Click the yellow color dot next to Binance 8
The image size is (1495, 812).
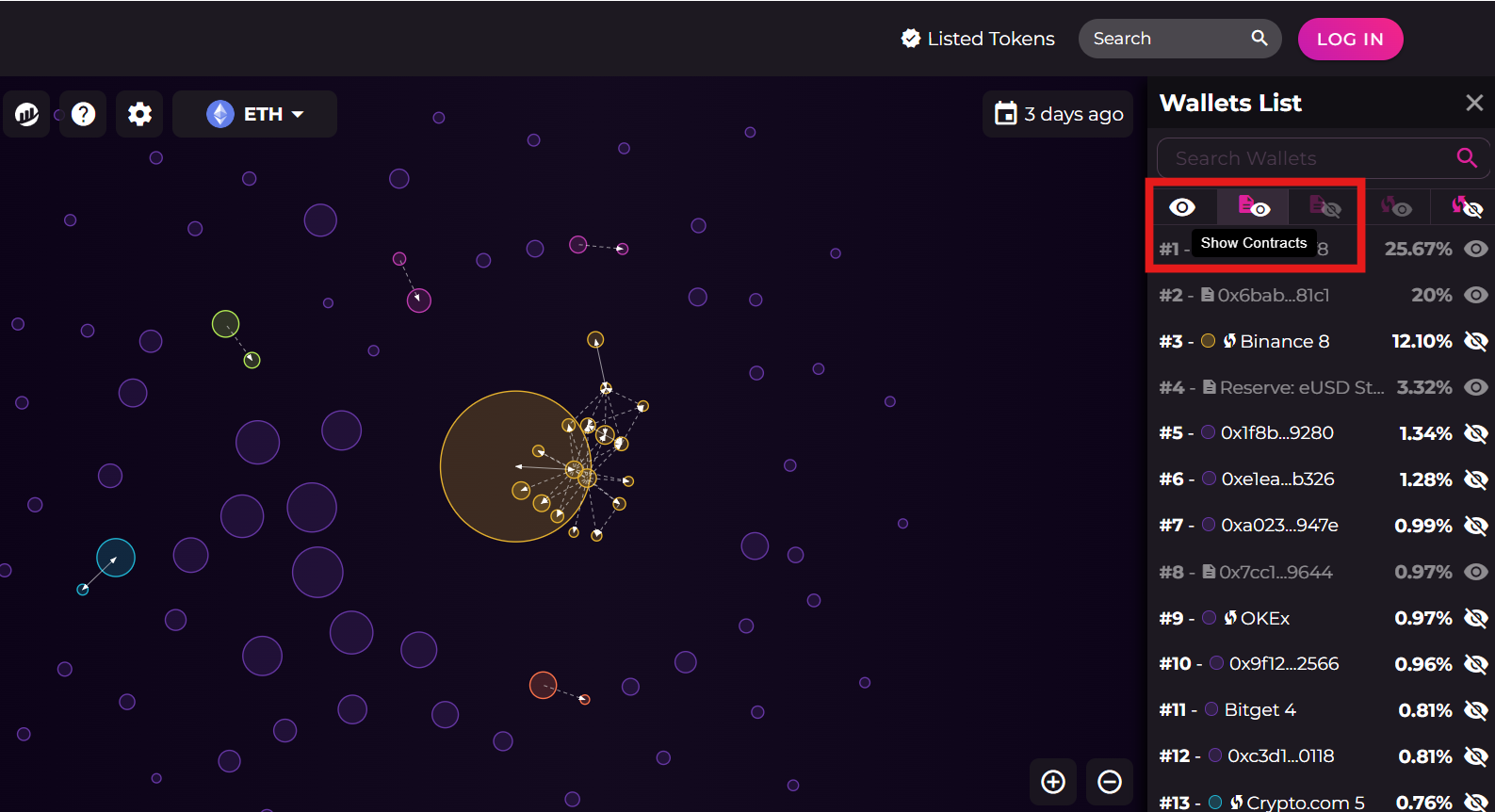pyautogui.click(x=1208, y=341)
